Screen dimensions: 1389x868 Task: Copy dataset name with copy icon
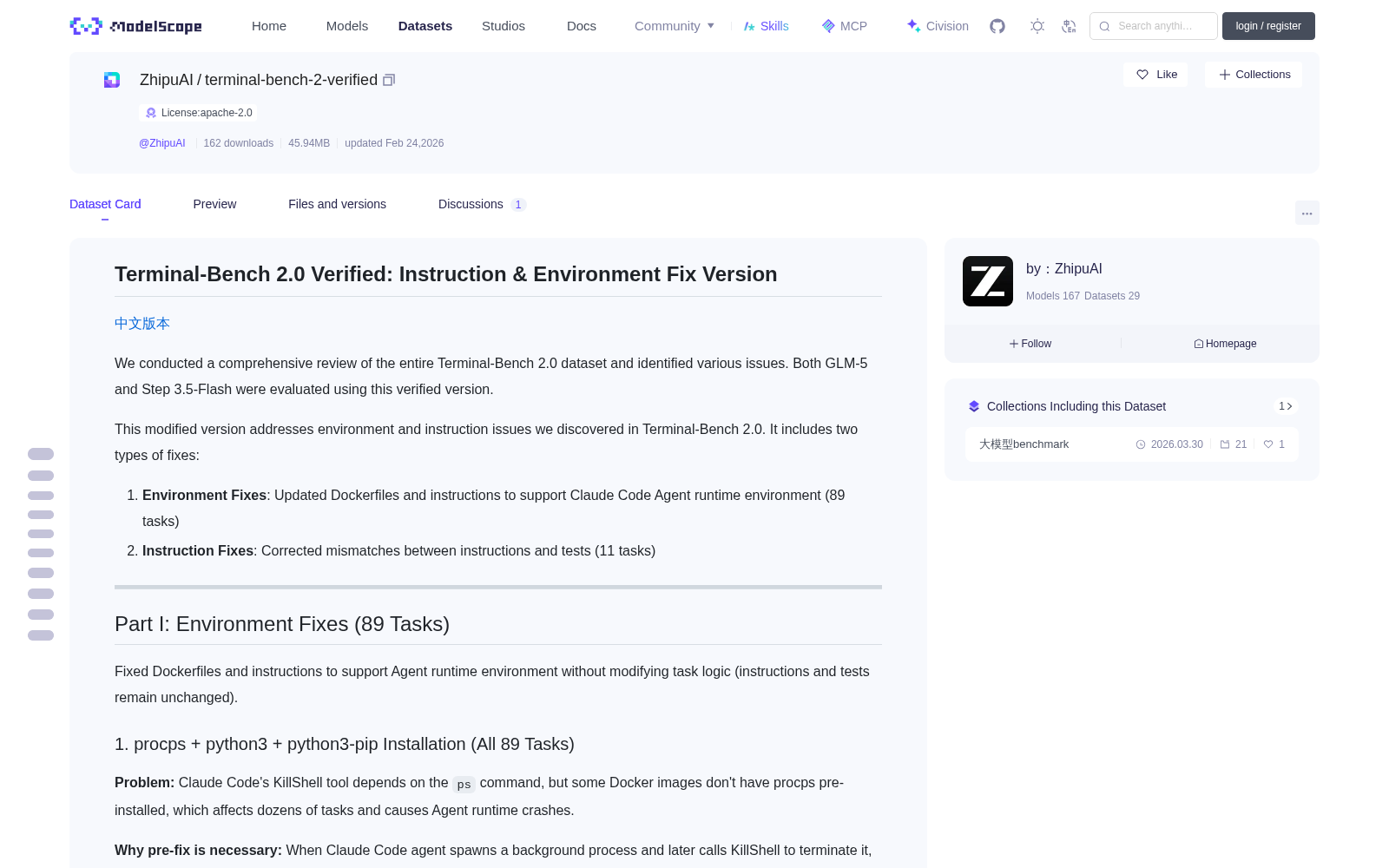pos(389,80)
